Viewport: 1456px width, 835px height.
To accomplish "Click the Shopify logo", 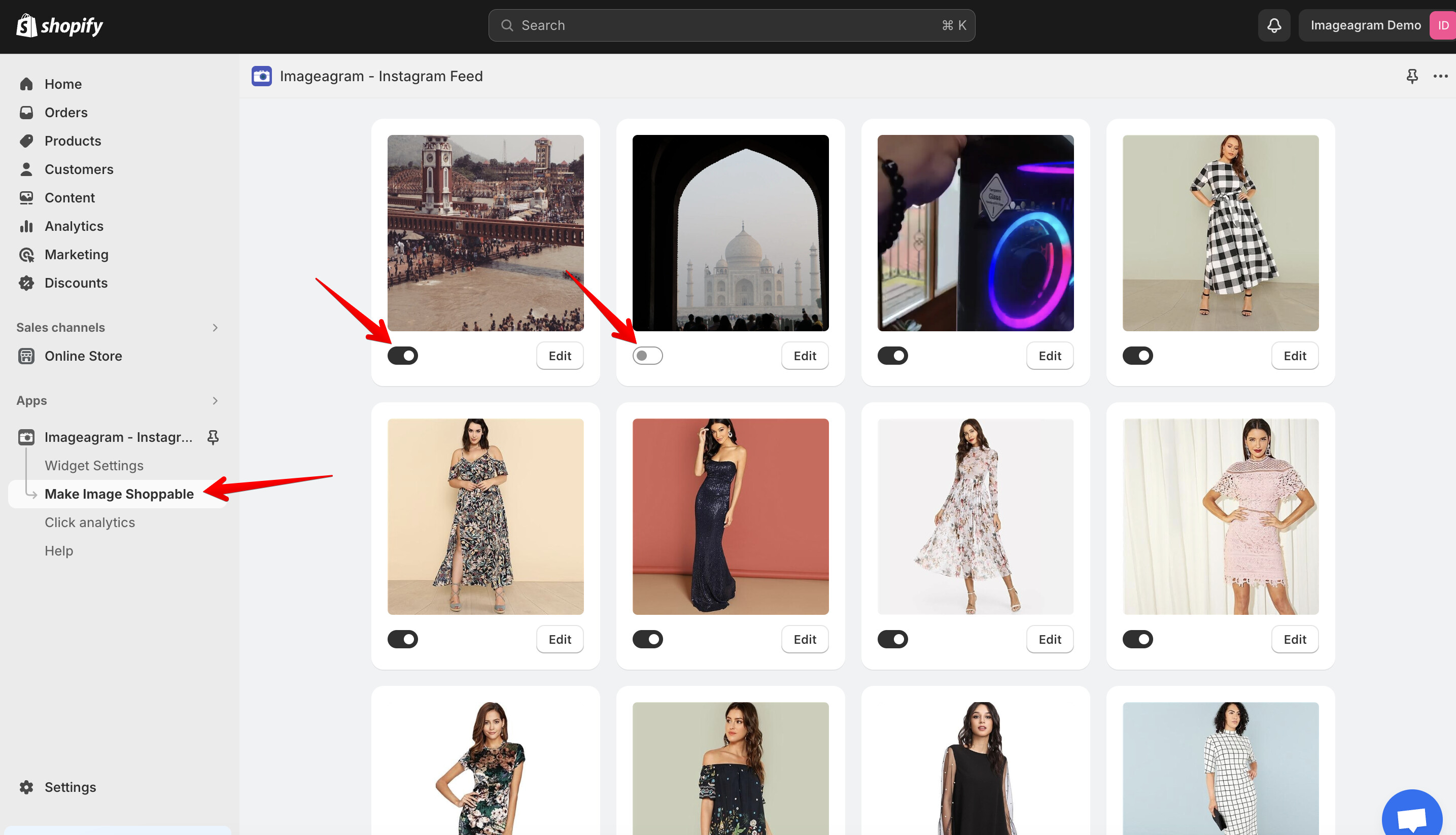I will (x=60, y=25).
